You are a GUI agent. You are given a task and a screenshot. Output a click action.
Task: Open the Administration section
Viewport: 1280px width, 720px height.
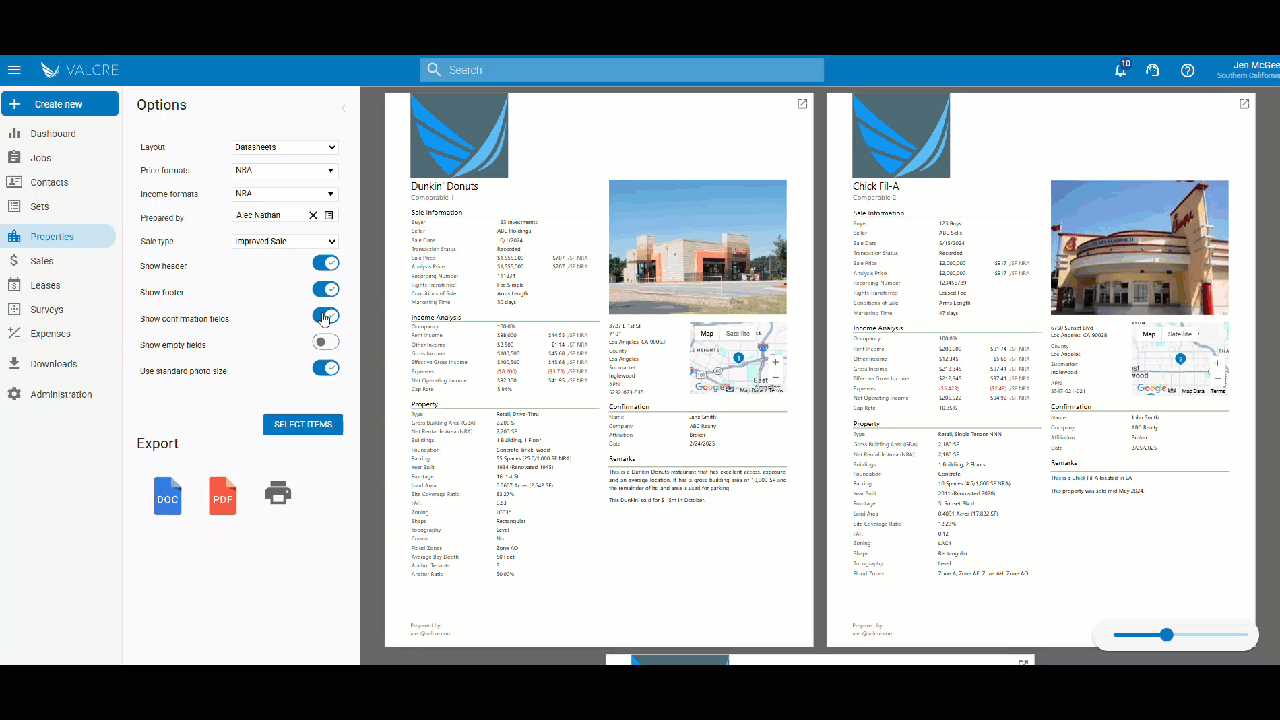pos(61,394)
